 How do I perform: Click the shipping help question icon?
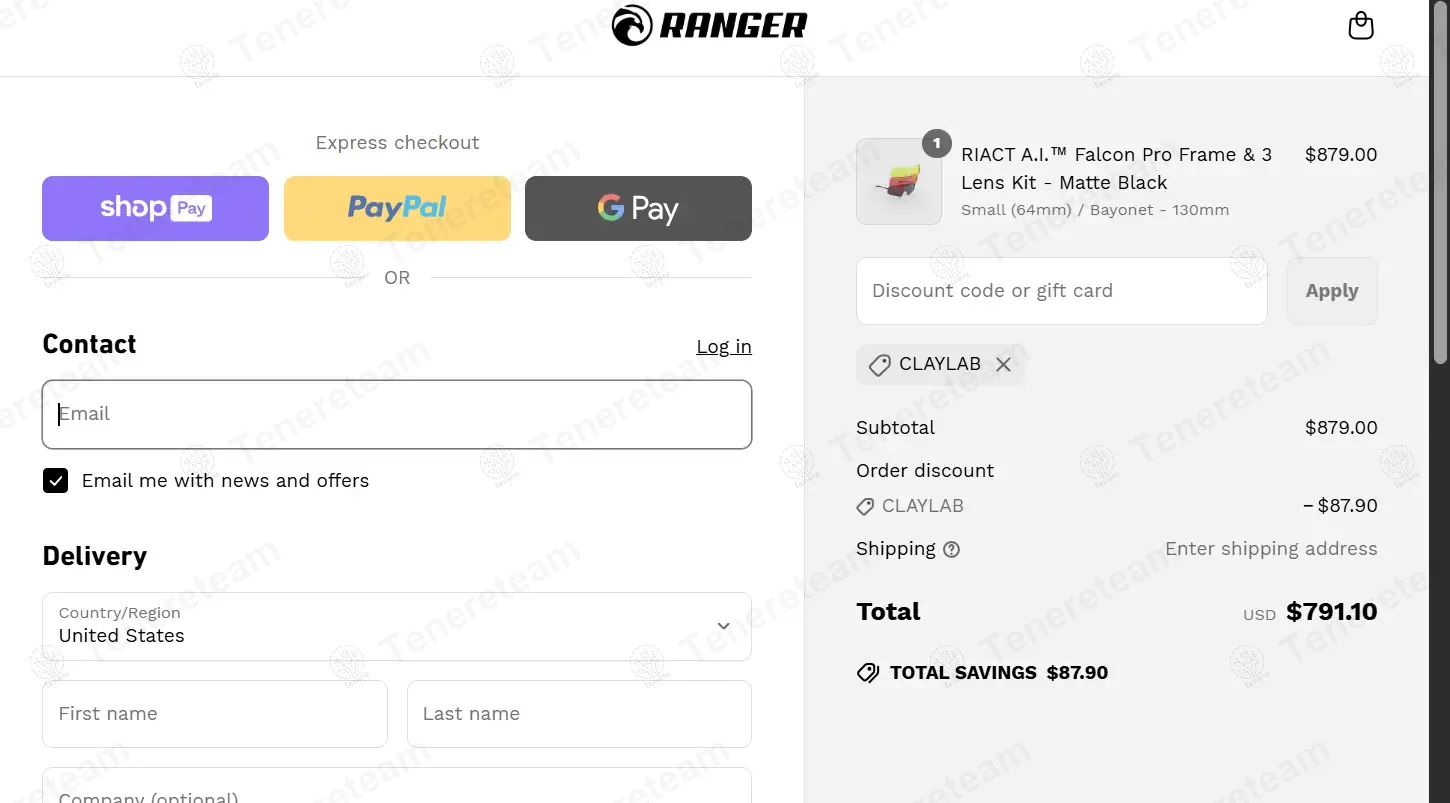point(952,549)
